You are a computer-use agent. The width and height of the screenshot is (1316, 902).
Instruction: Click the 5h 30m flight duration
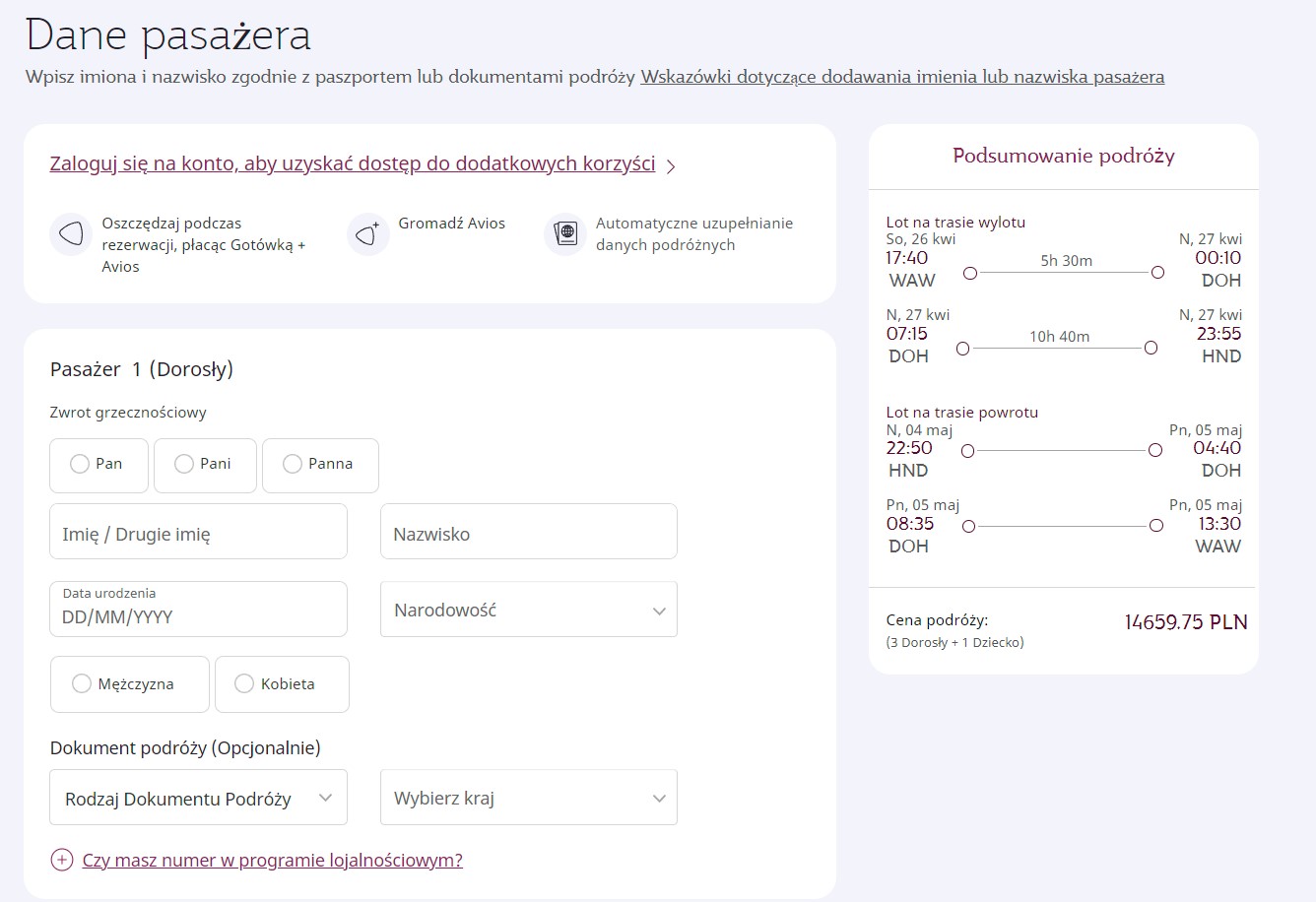1066,261
